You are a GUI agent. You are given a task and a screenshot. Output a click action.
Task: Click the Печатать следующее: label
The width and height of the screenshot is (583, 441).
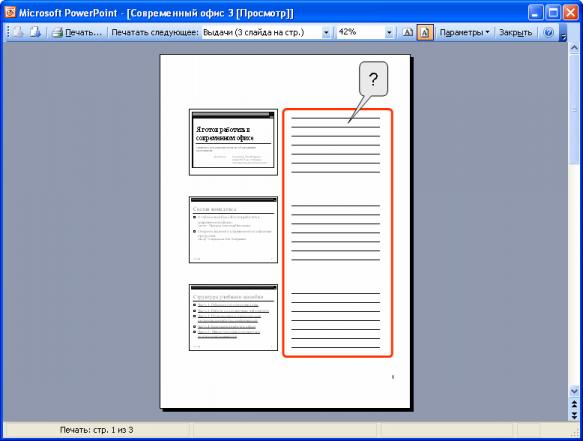pyautogui.click(x=155, y=33)
